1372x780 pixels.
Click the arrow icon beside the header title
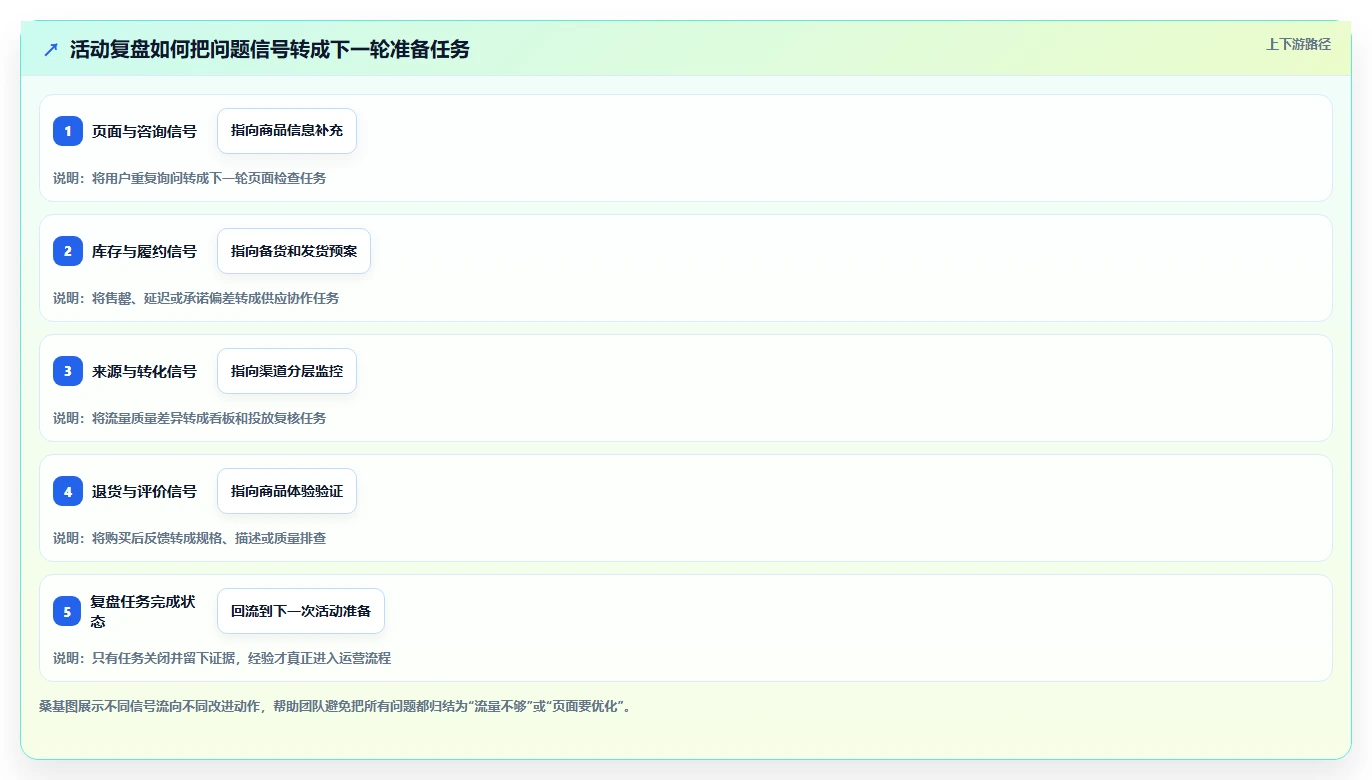[x=51, y=49]
